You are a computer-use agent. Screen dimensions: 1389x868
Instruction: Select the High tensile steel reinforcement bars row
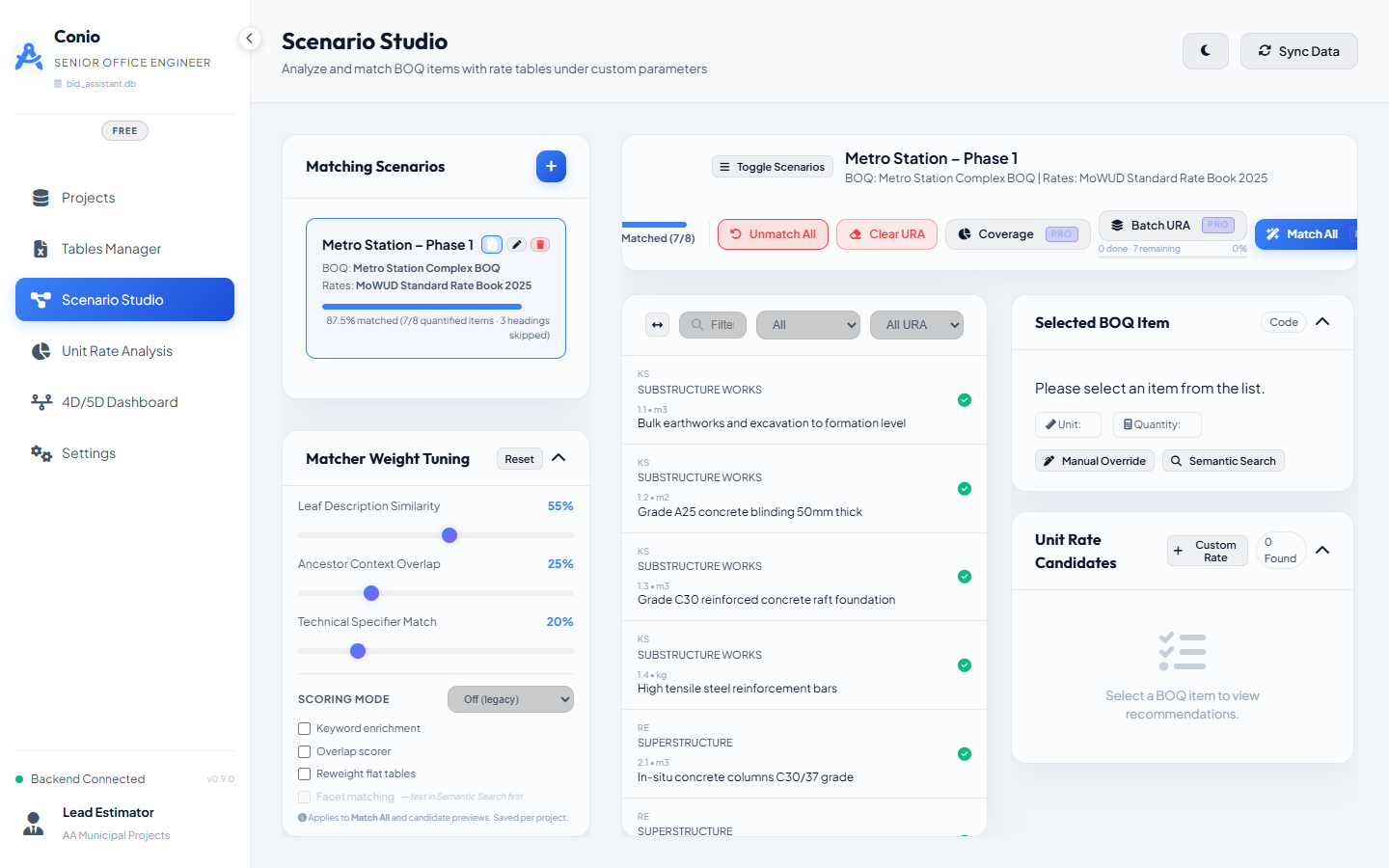coord(804,665)
